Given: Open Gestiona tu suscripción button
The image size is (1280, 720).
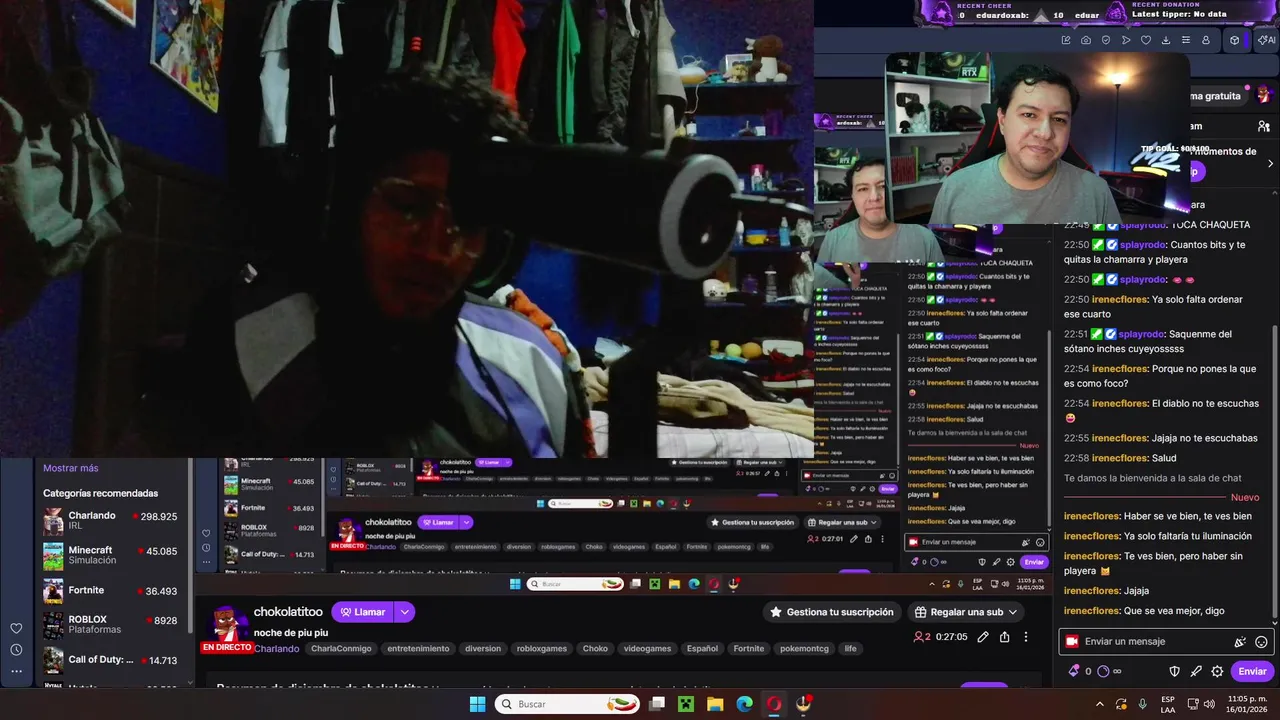Looking at the screenshot, I should click(832, 612).
